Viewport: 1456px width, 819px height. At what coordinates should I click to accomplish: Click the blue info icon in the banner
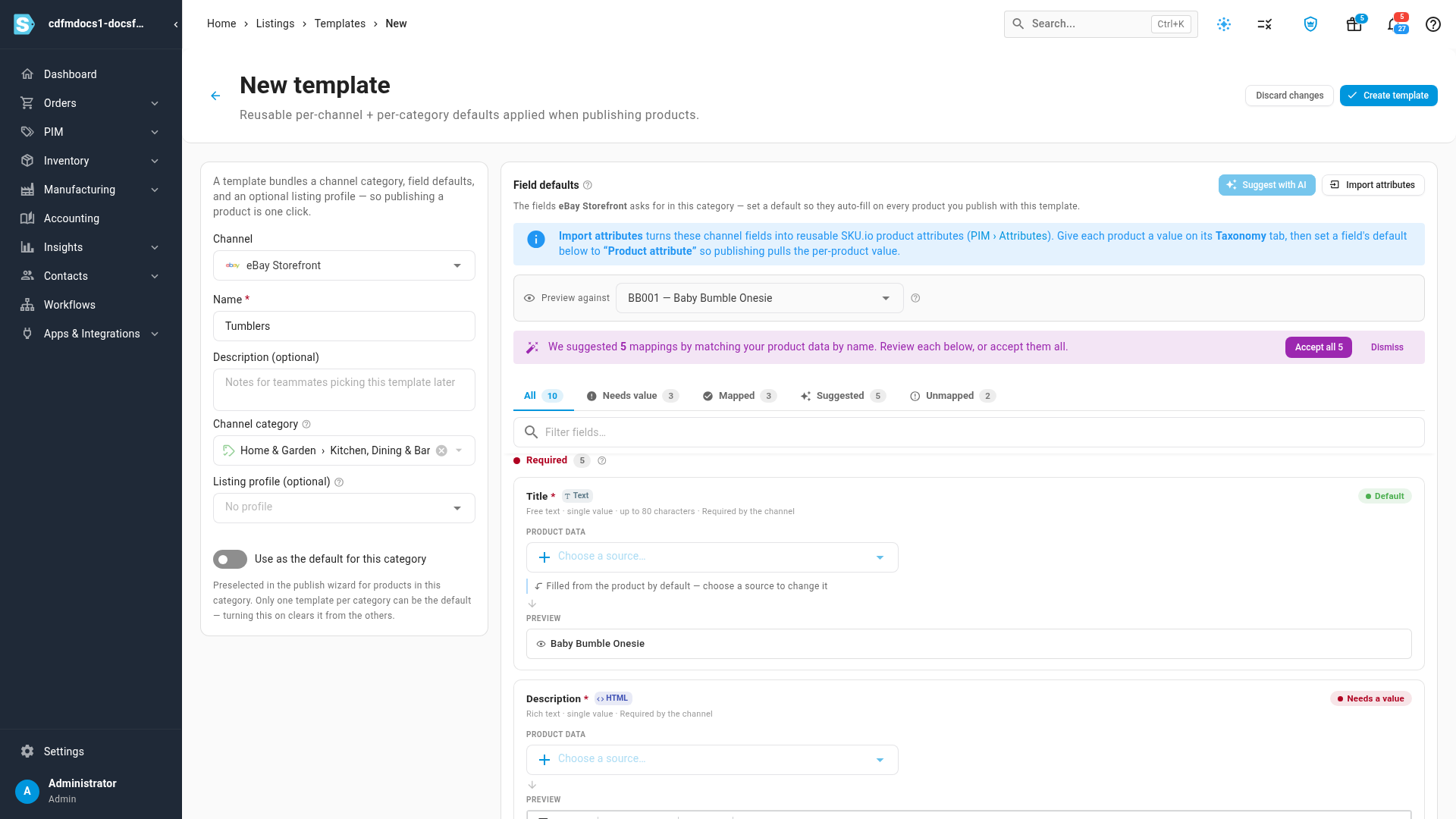(x=536, y=240)
